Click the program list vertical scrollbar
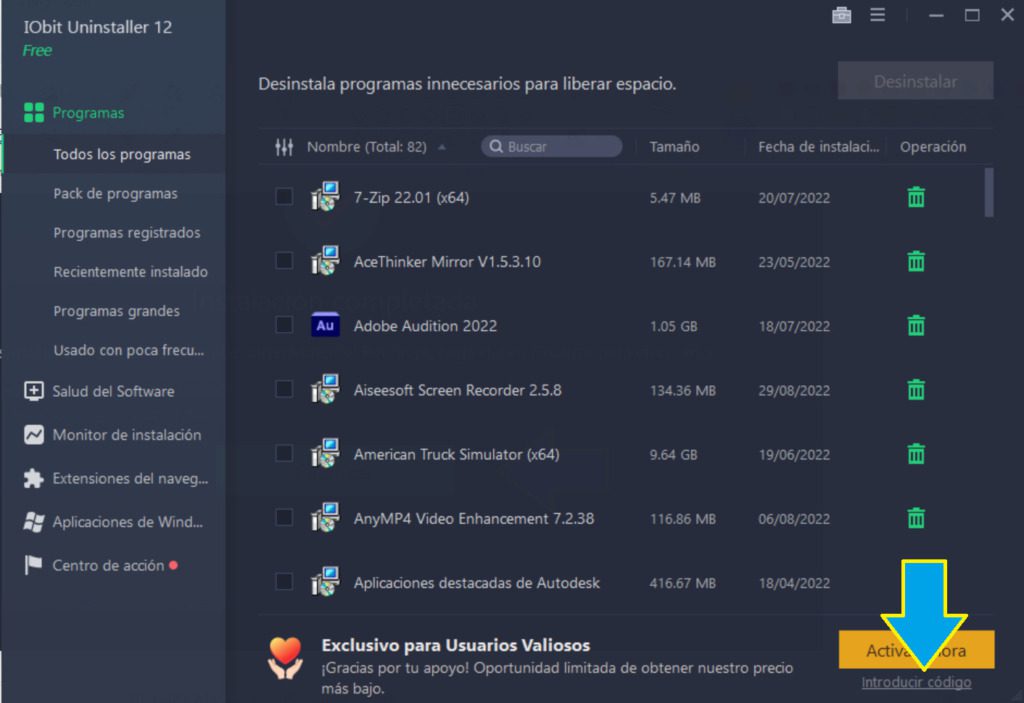1024x703 pixels. pos(989,193)
